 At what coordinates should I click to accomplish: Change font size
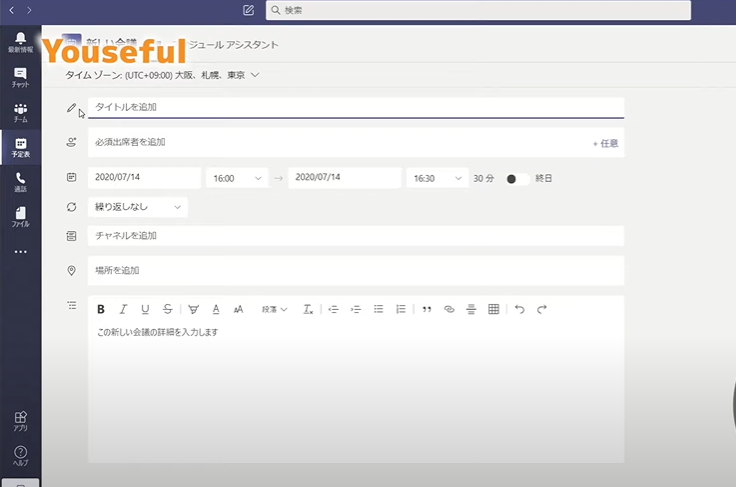[238, 309]
